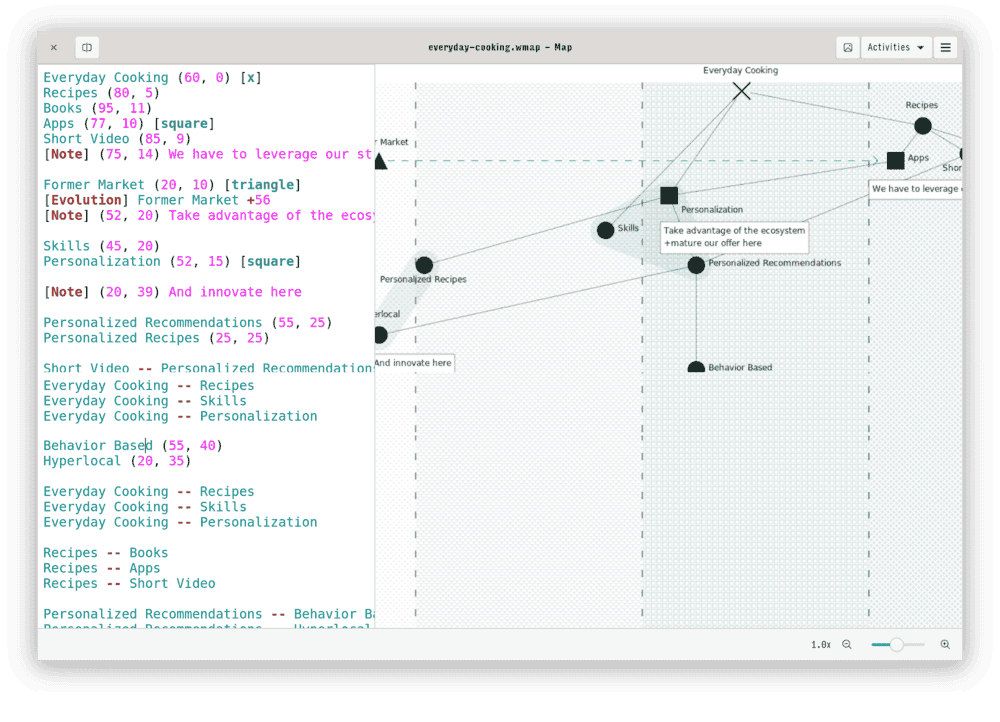Viewport: 1000px width, 722px height.
Task: Select the Everyday Cooking X anchor marker
Action: (x=741, y=91)
